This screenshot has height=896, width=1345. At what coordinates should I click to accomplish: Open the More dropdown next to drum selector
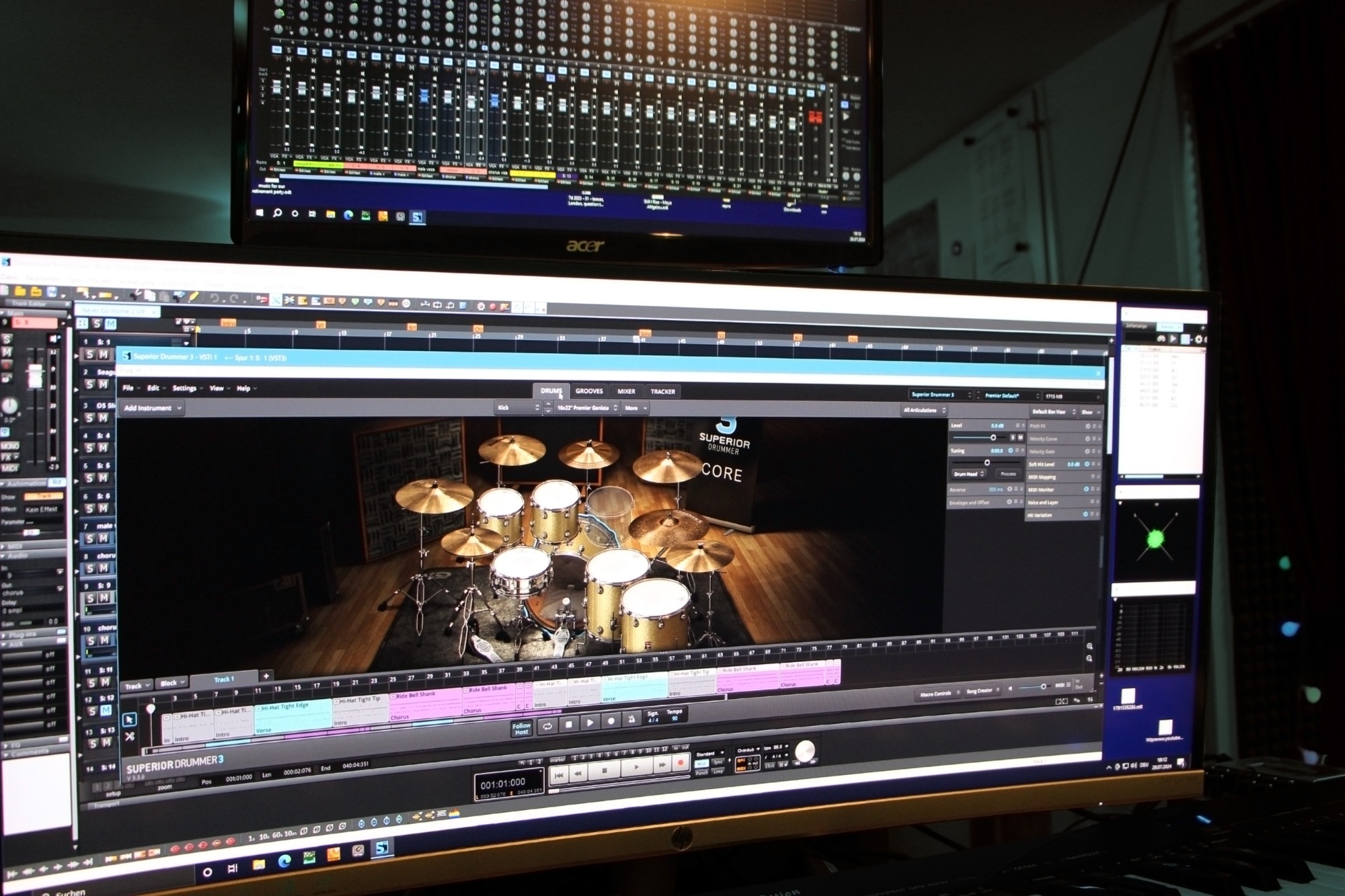(x=635, y=407)
